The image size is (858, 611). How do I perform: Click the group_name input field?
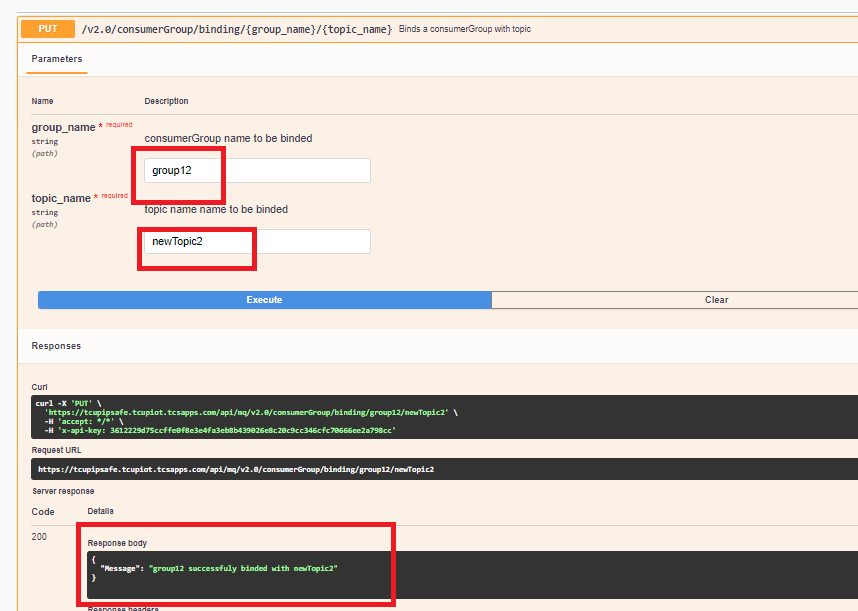257,171
